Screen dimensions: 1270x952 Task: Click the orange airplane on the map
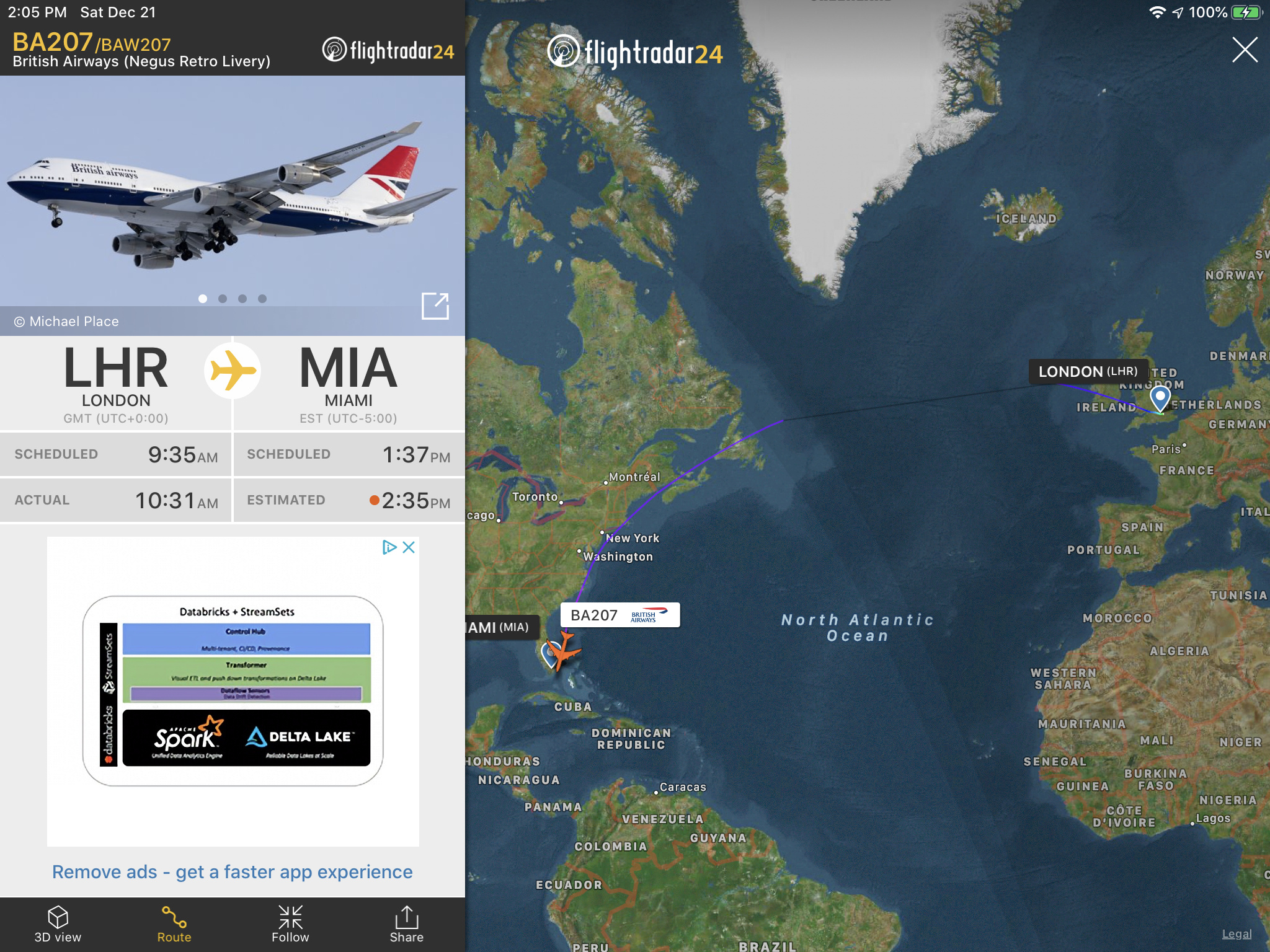[x=564, y=650]
